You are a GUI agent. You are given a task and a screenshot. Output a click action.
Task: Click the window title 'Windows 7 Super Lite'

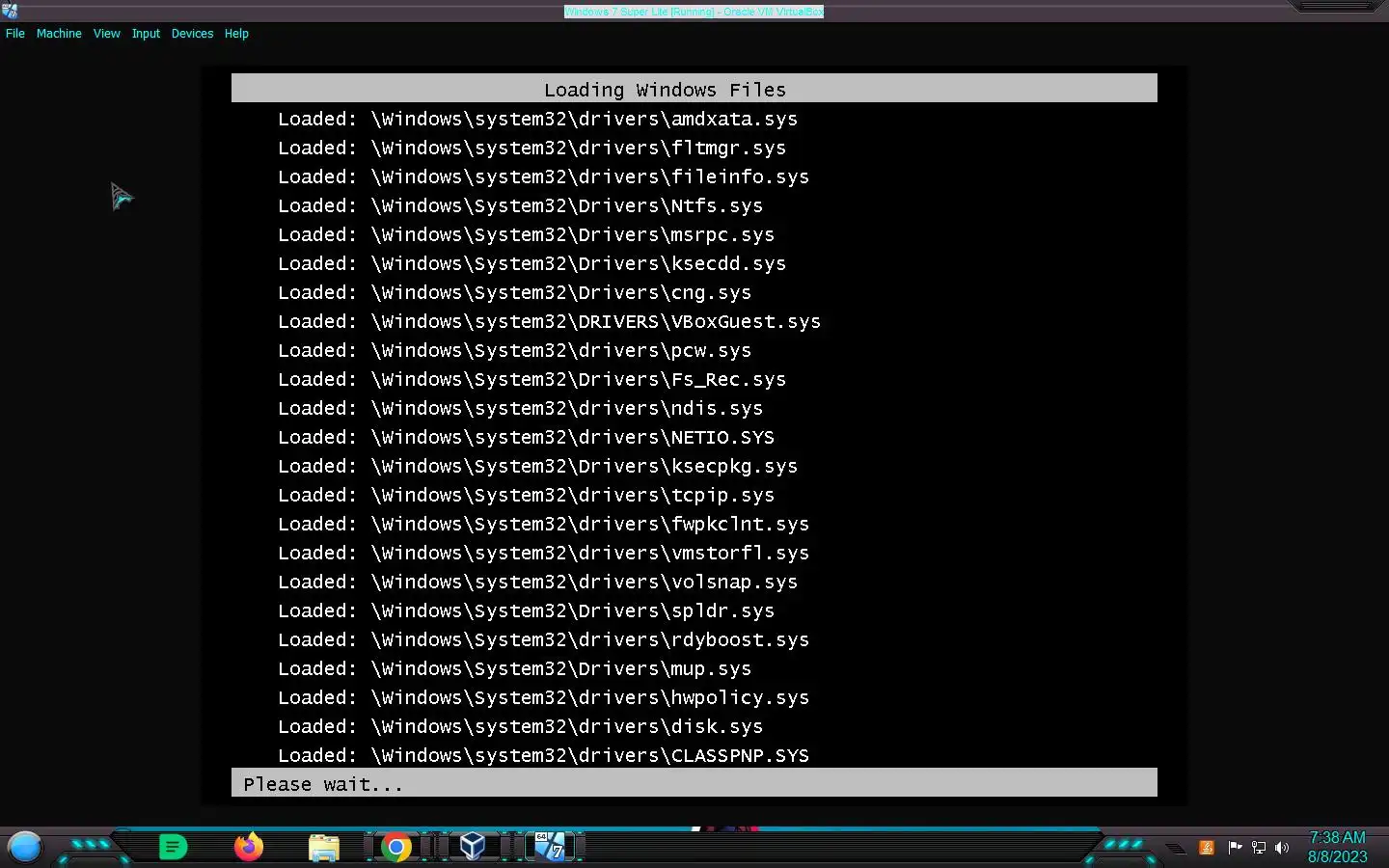pyautogui.click(x=694, y=12)
